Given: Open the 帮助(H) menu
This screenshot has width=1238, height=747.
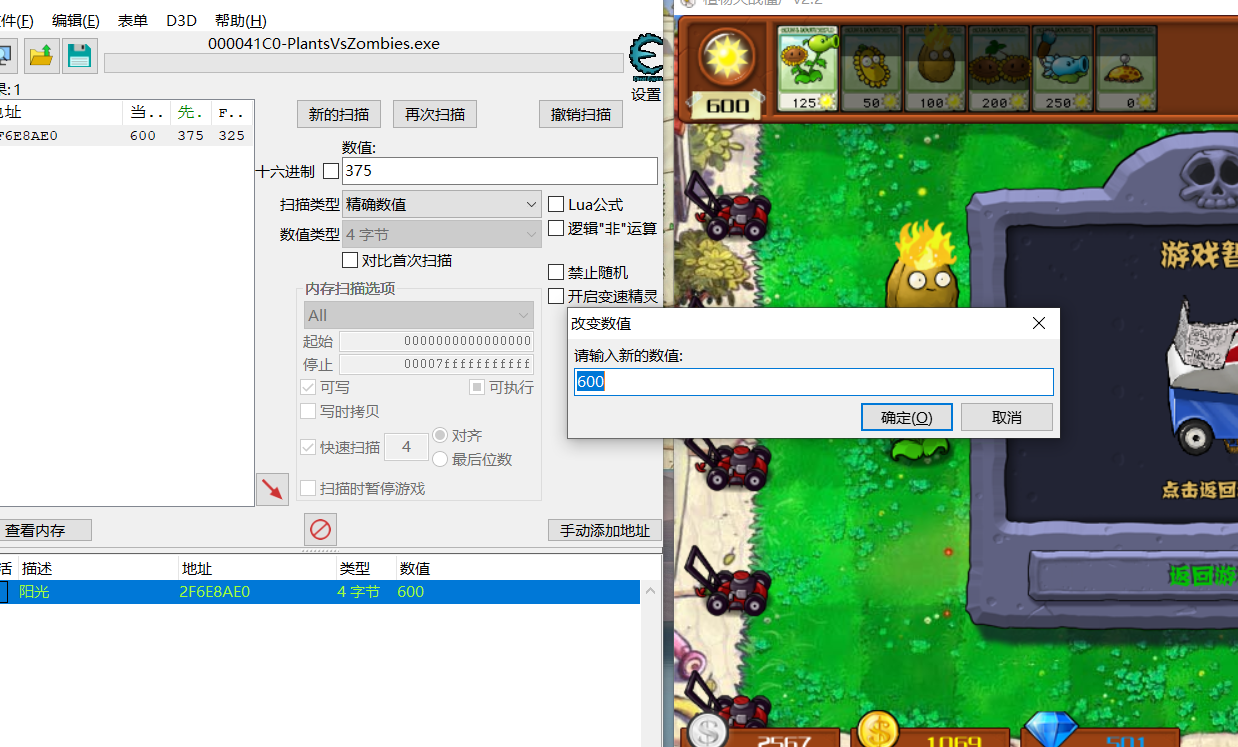Looking at the screenshot, I should [x=240, y=20].
